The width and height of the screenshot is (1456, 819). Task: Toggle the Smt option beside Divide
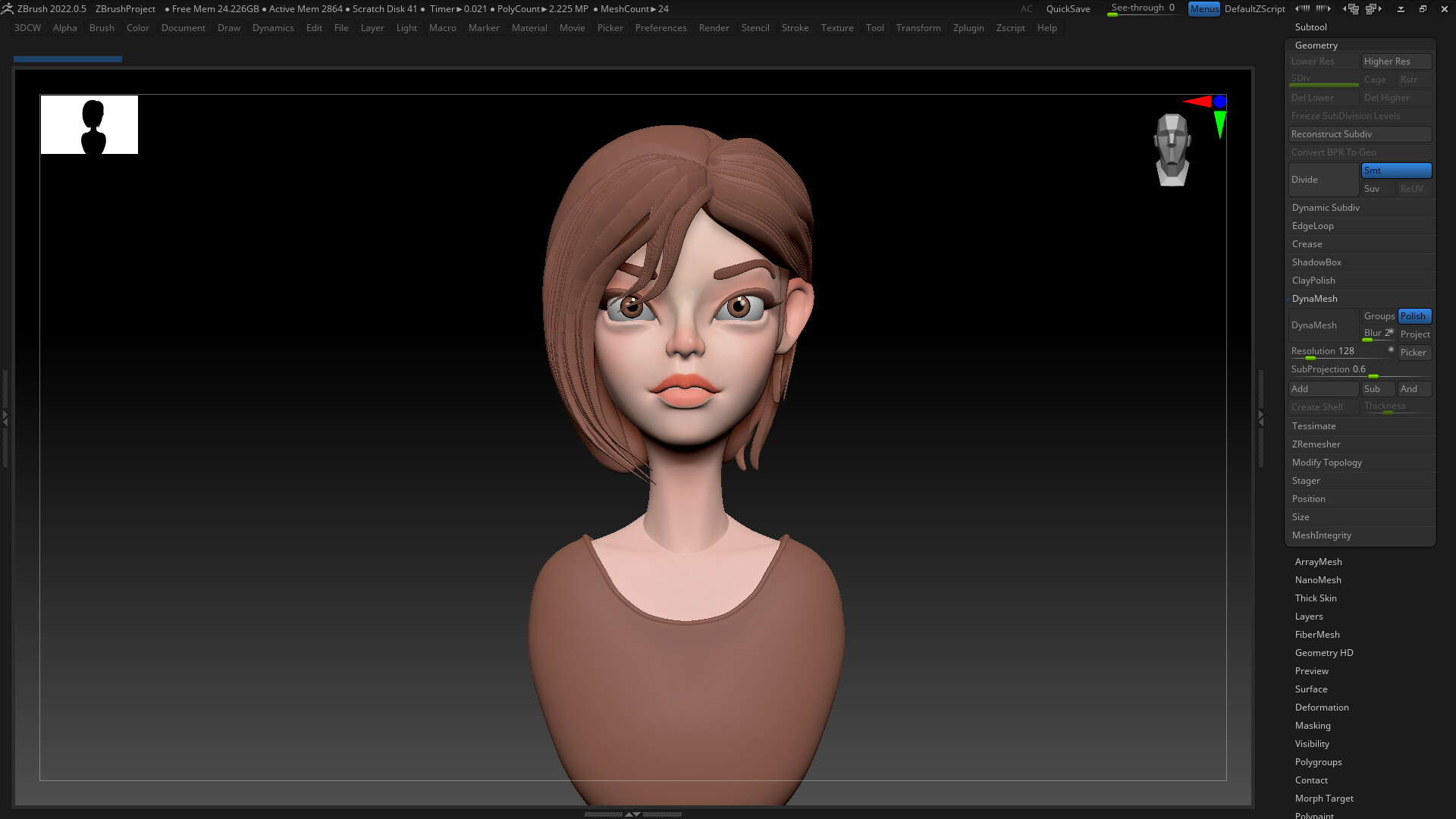coord(1396,171)
